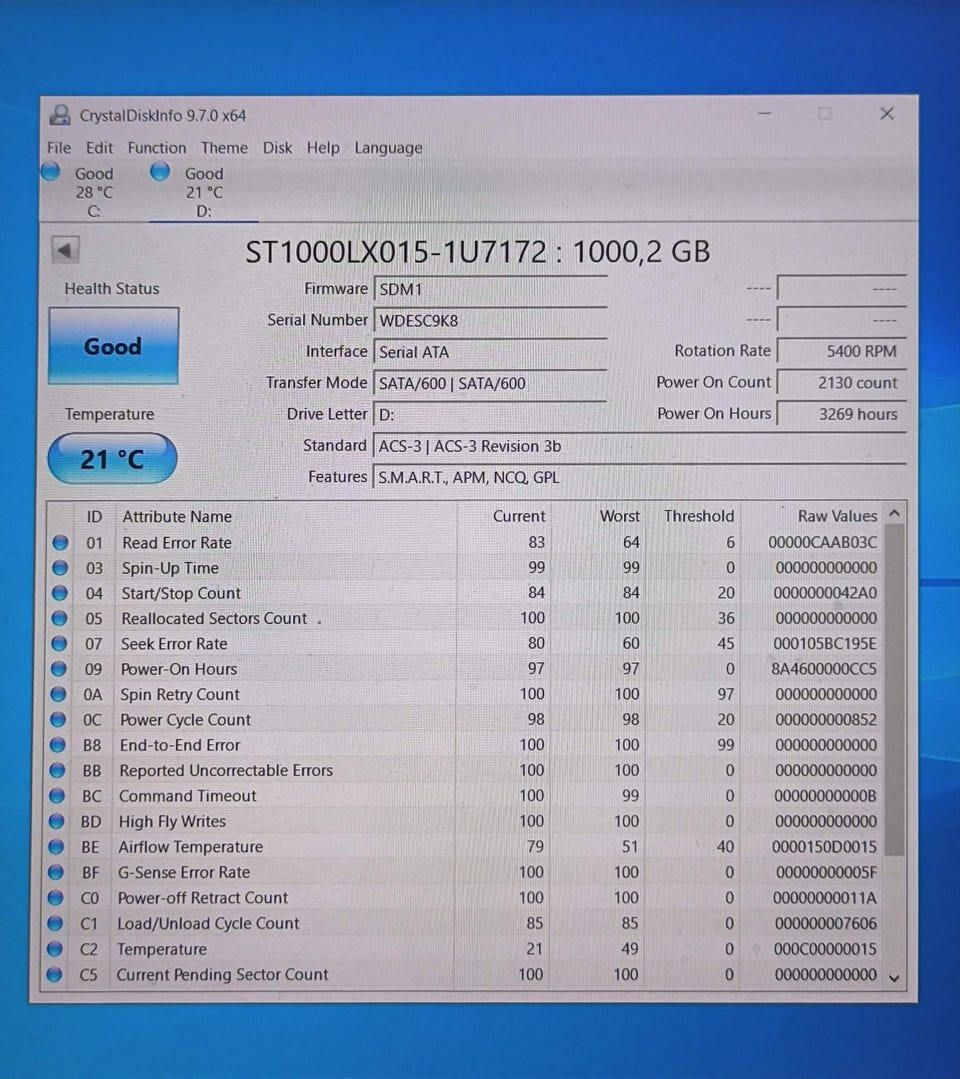The width and height of the screenshot is (960, 1079).
Task: Close the CrystalDiskInfo window
Action: coord(887,114)
